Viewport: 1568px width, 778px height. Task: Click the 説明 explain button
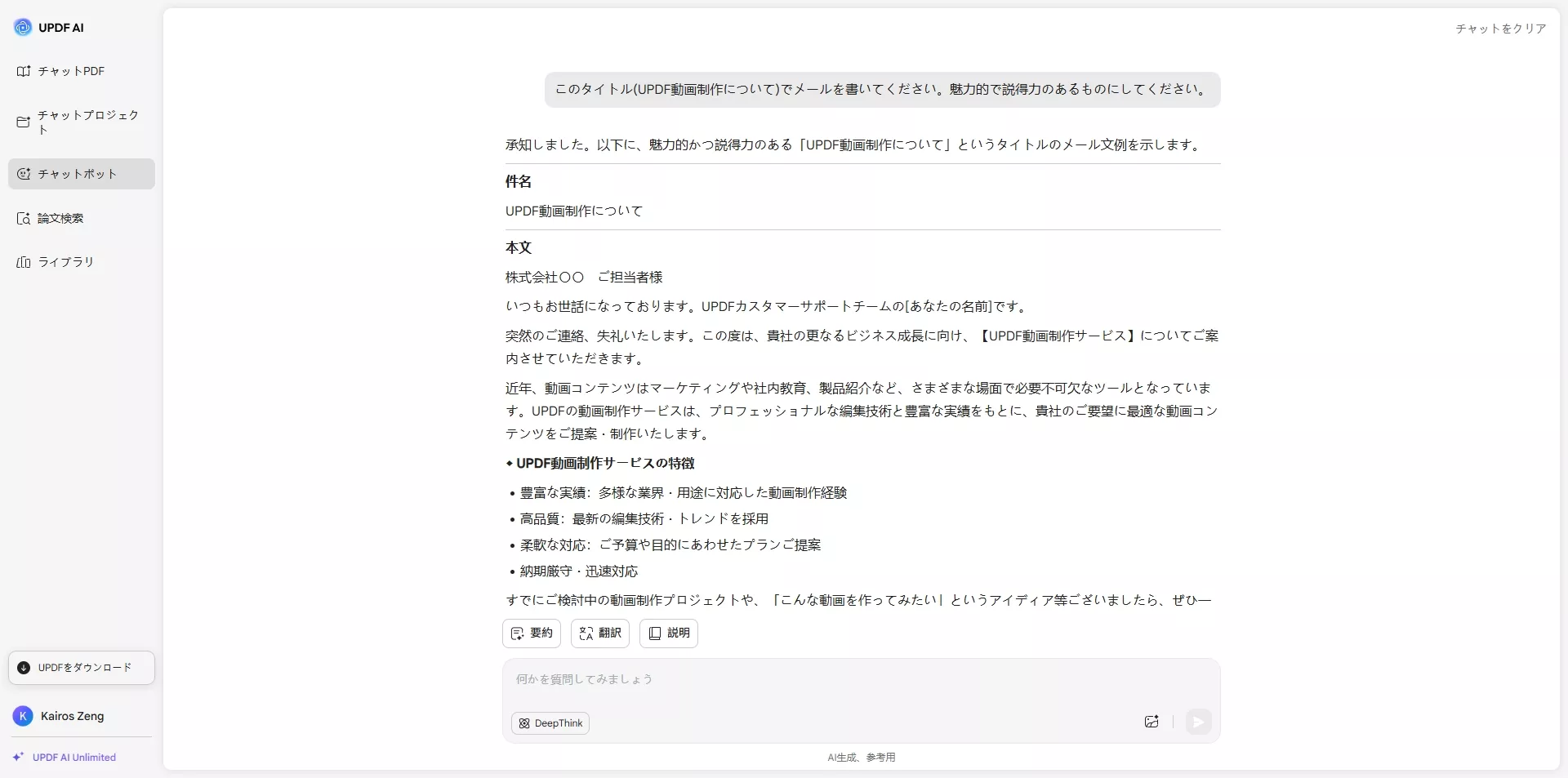(x=669, y=634)
